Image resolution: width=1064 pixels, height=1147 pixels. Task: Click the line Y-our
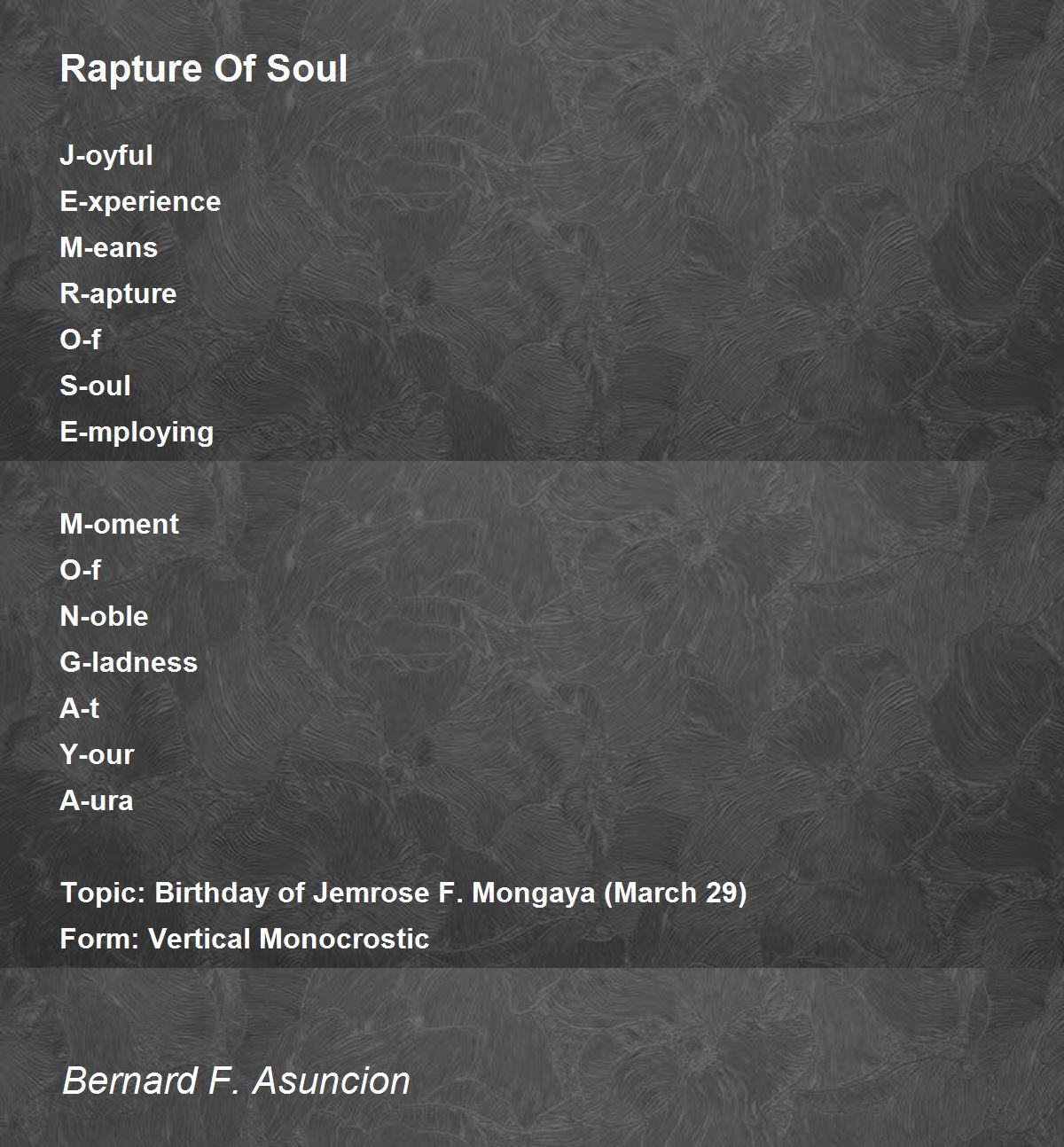tap(97, 754)
